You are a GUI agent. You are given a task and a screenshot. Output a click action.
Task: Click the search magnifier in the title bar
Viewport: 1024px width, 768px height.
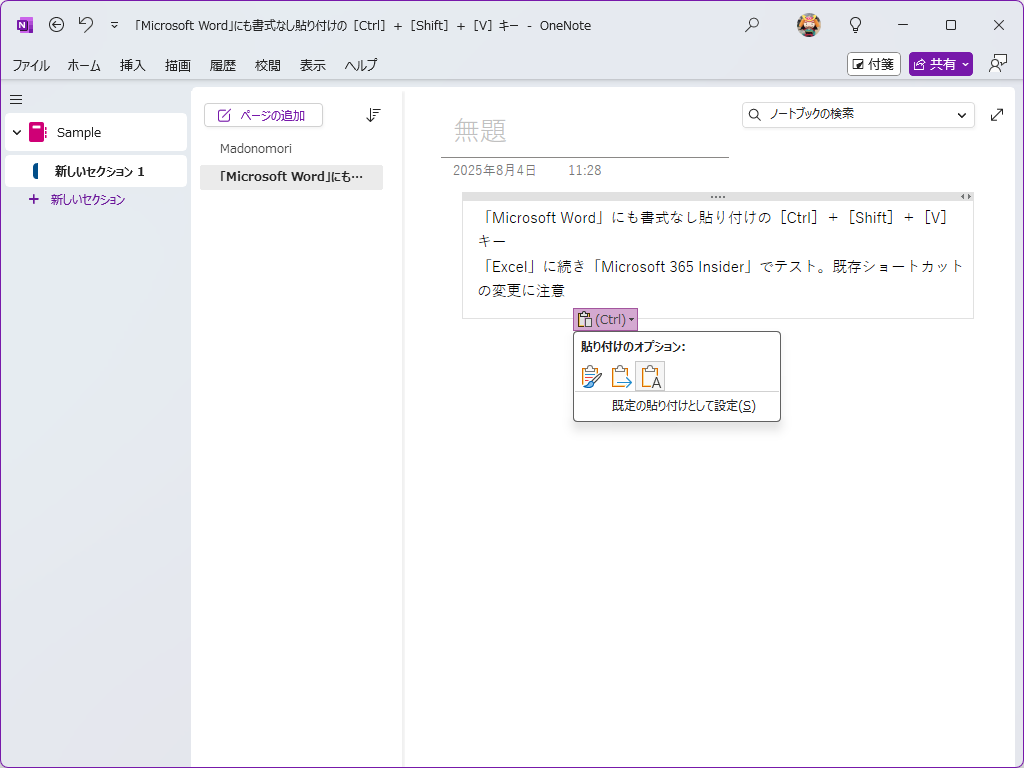(x=751, y=25)
